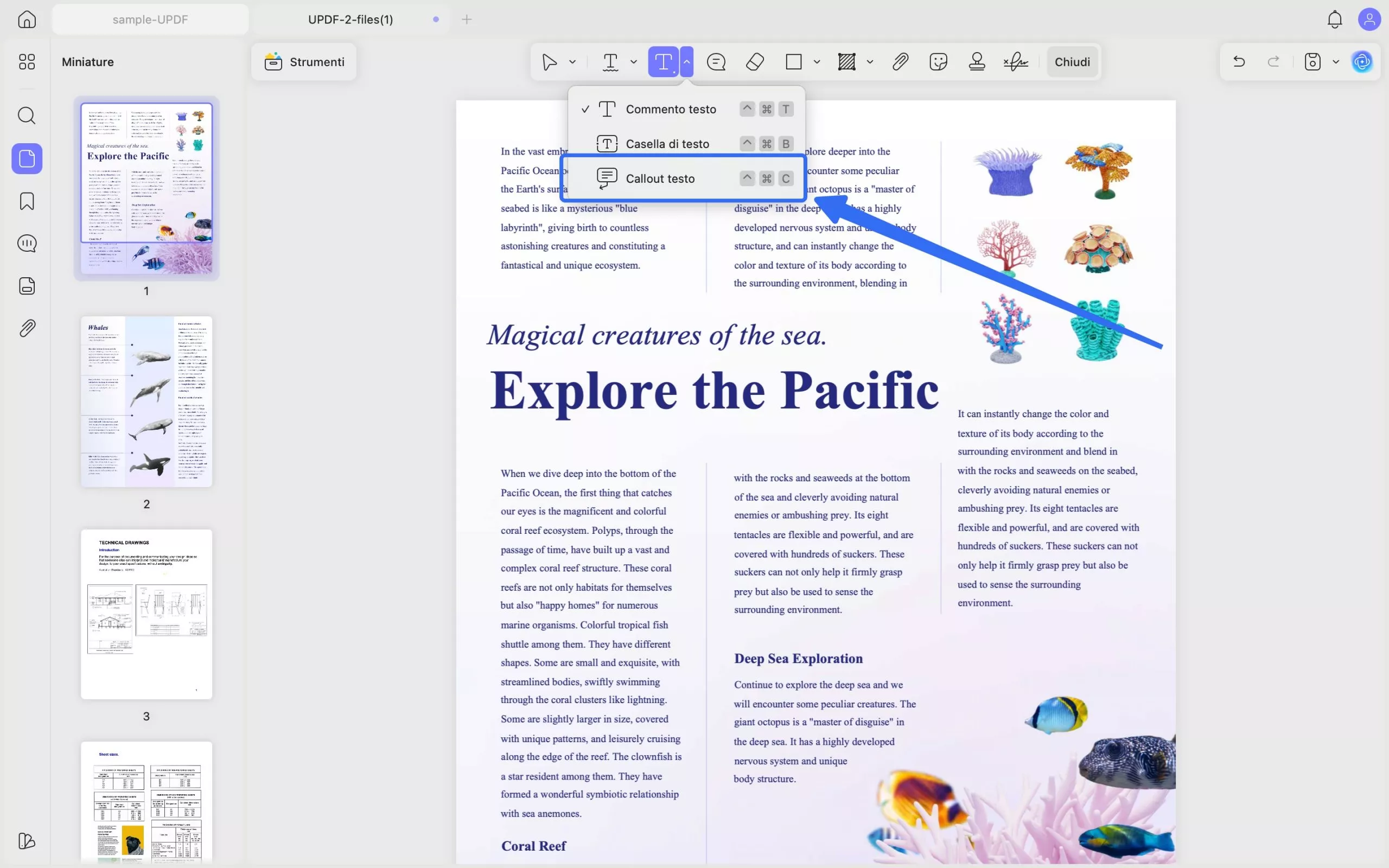Choose the checked Commento testo option
The height and width of the screenshot is (868, 1389).
(671, 109)
